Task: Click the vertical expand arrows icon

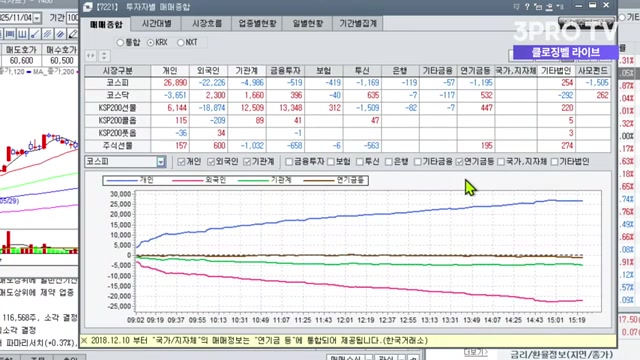Action: click(x=104, y=56)
